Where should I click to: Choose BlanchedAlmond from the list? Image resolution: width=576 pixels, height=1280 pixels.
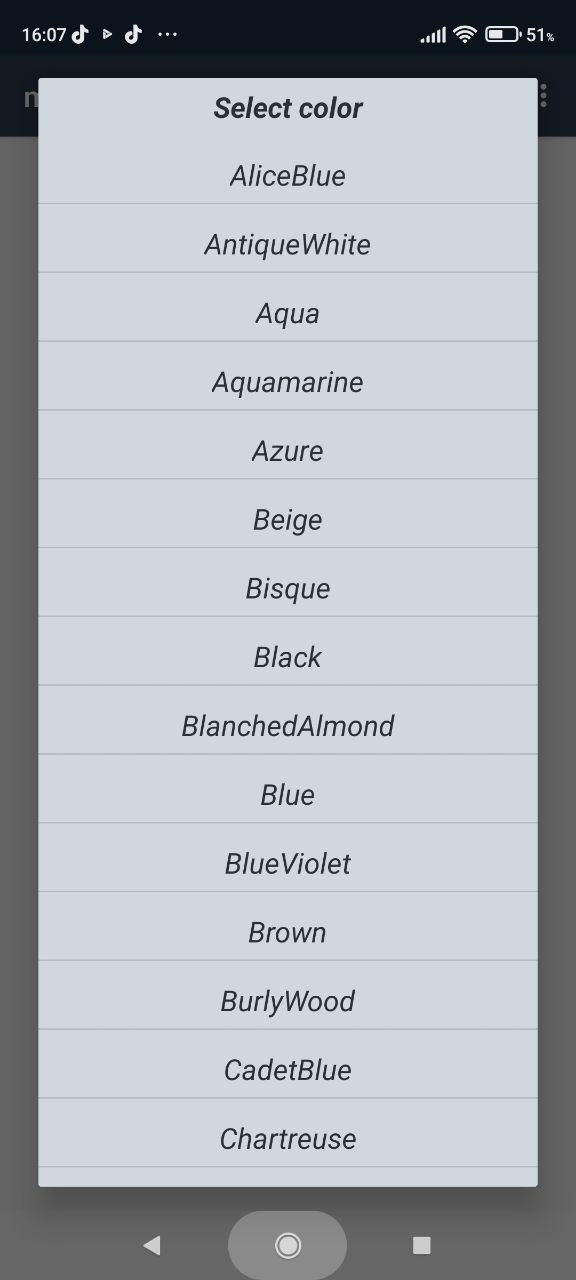point(288,726)
